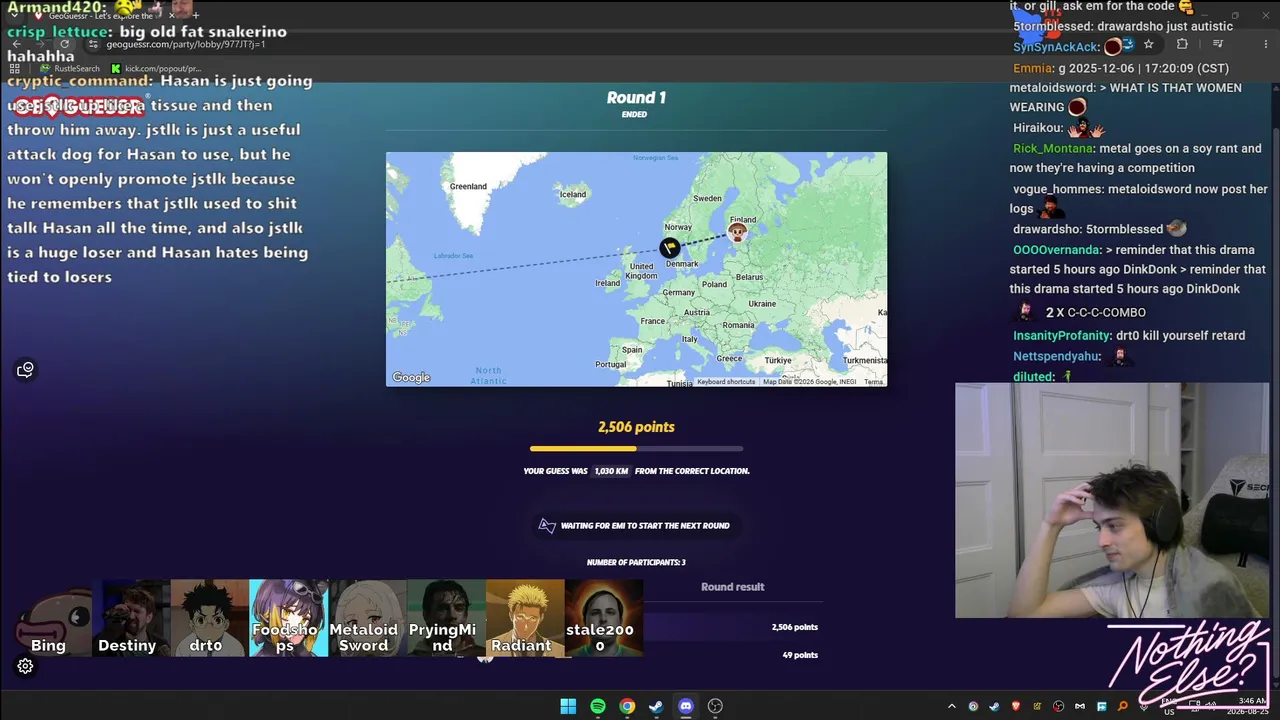This screenshot has width=1280, height=720.
Task: Expand the Chrome tab search dropdown
Action: 14,15
